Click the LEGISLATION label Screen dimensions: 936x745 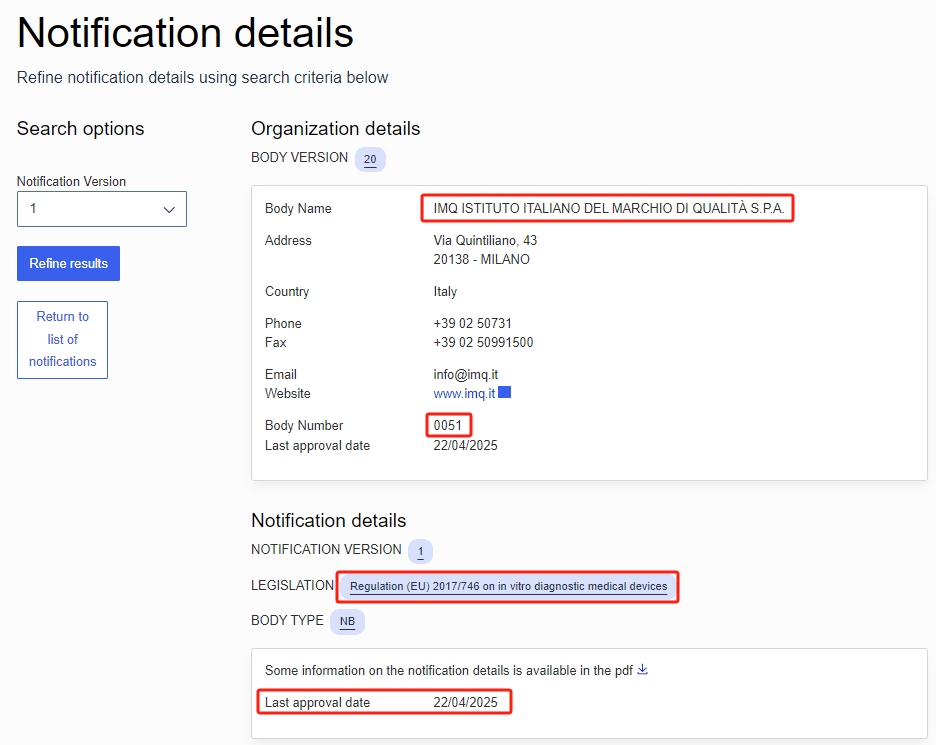292,586
